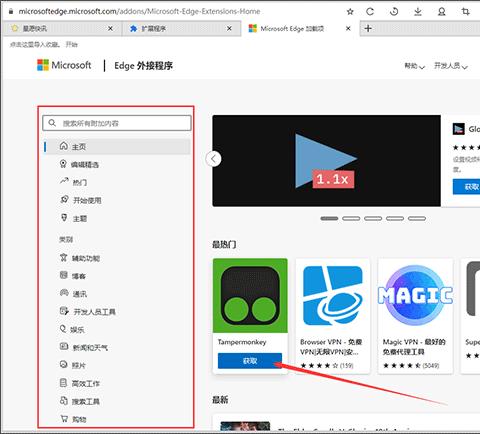Select the third carousel page indicator

pyautogui.click(x=373, y=218)
